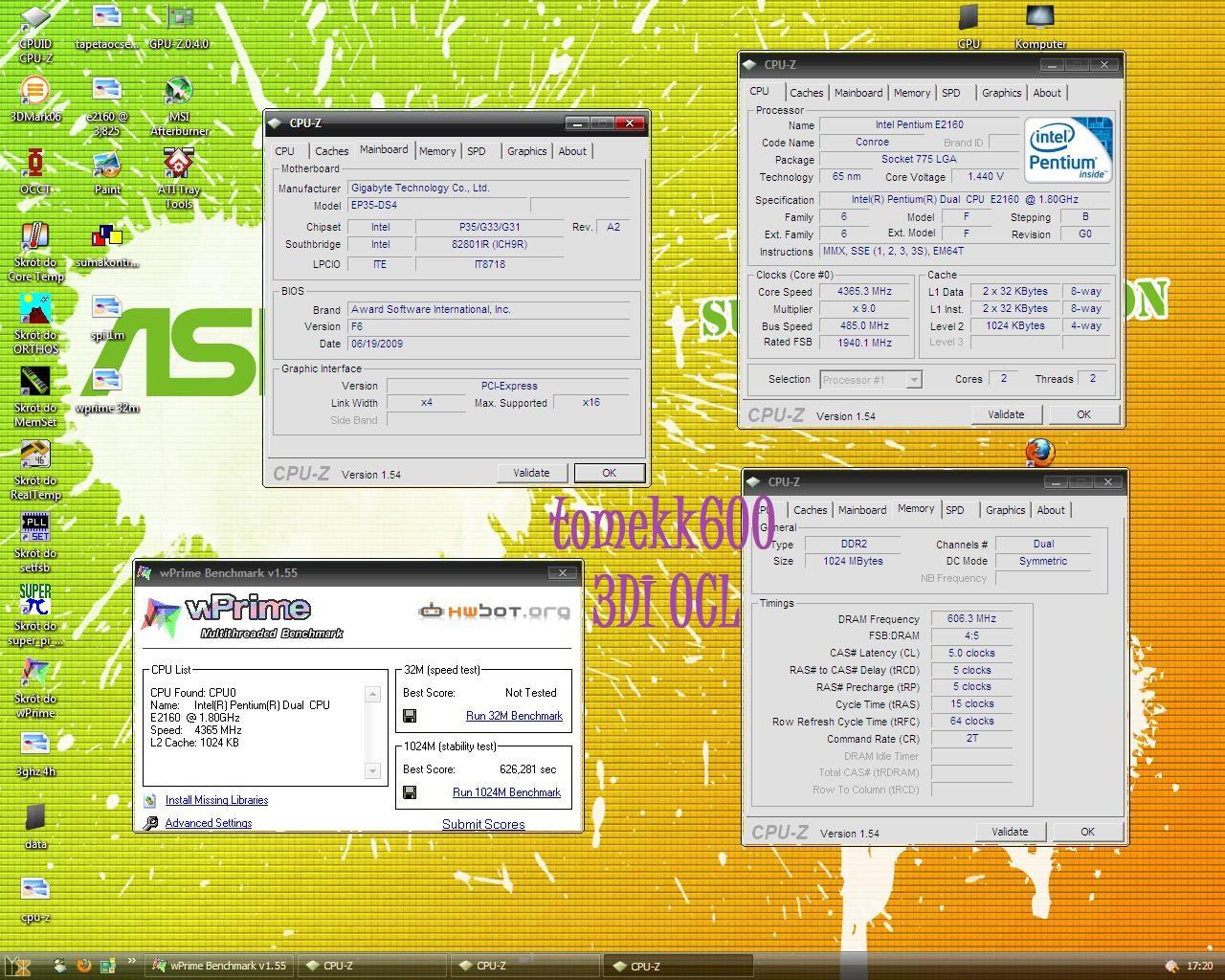This screenshot has width=1225, height=980.
Task: Select SPD tab in Mainboard CPU-Z window
Action: coord(477,151)
